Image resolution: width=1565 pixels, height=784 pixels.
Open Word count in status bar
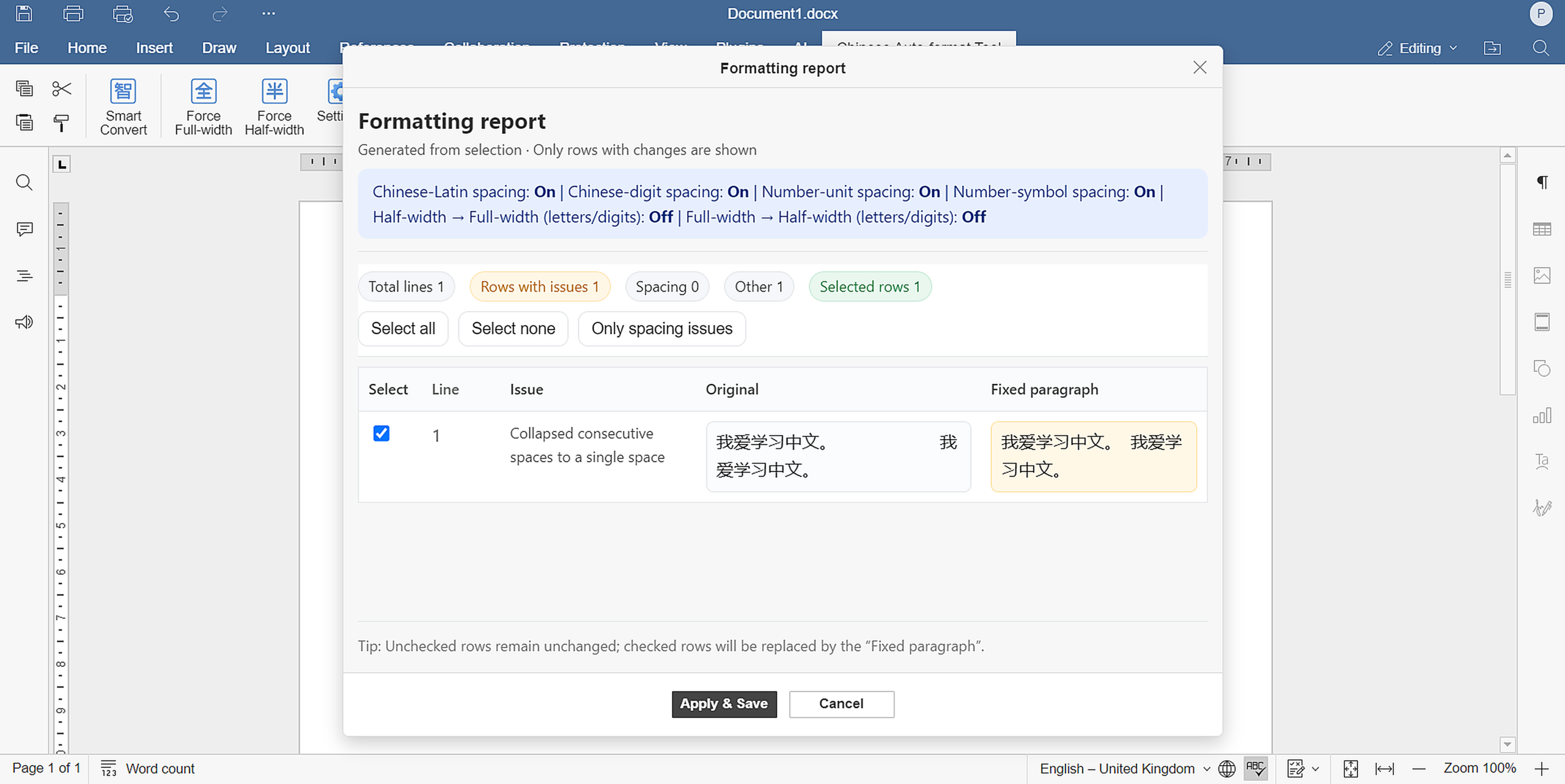[x=148, y=768]
